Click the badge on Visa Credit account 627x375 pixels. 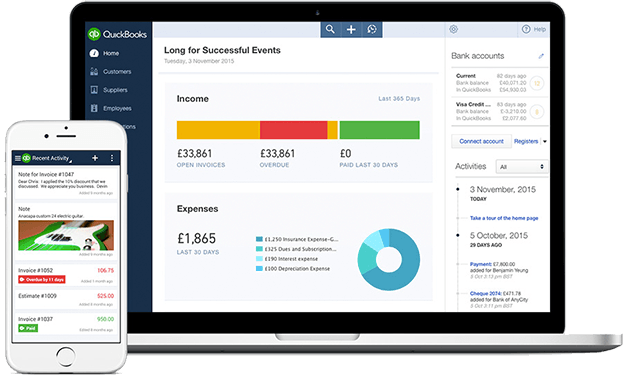click(537, 112)
